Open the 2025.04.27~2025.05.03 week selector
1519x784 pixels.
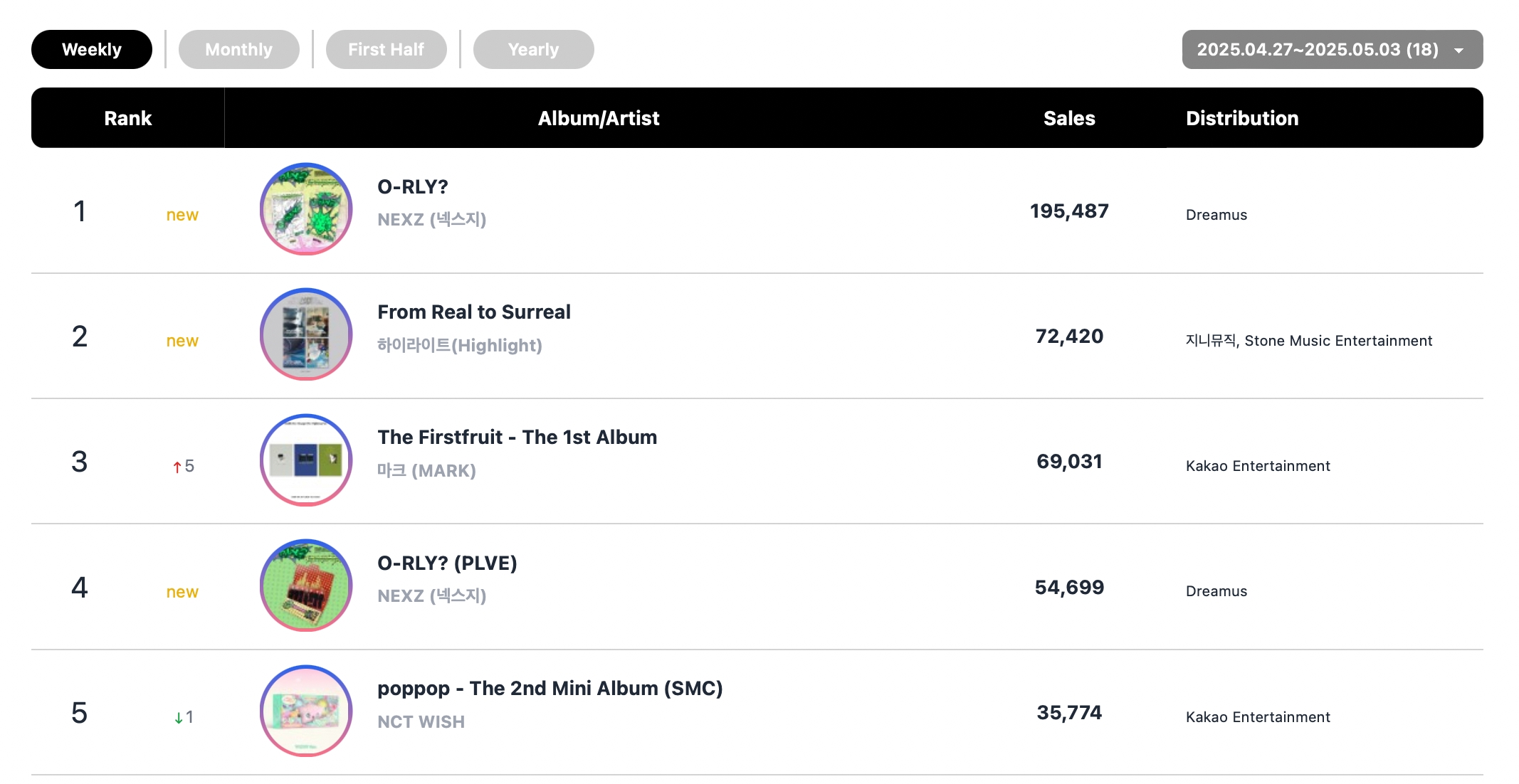click(1332, 50)
